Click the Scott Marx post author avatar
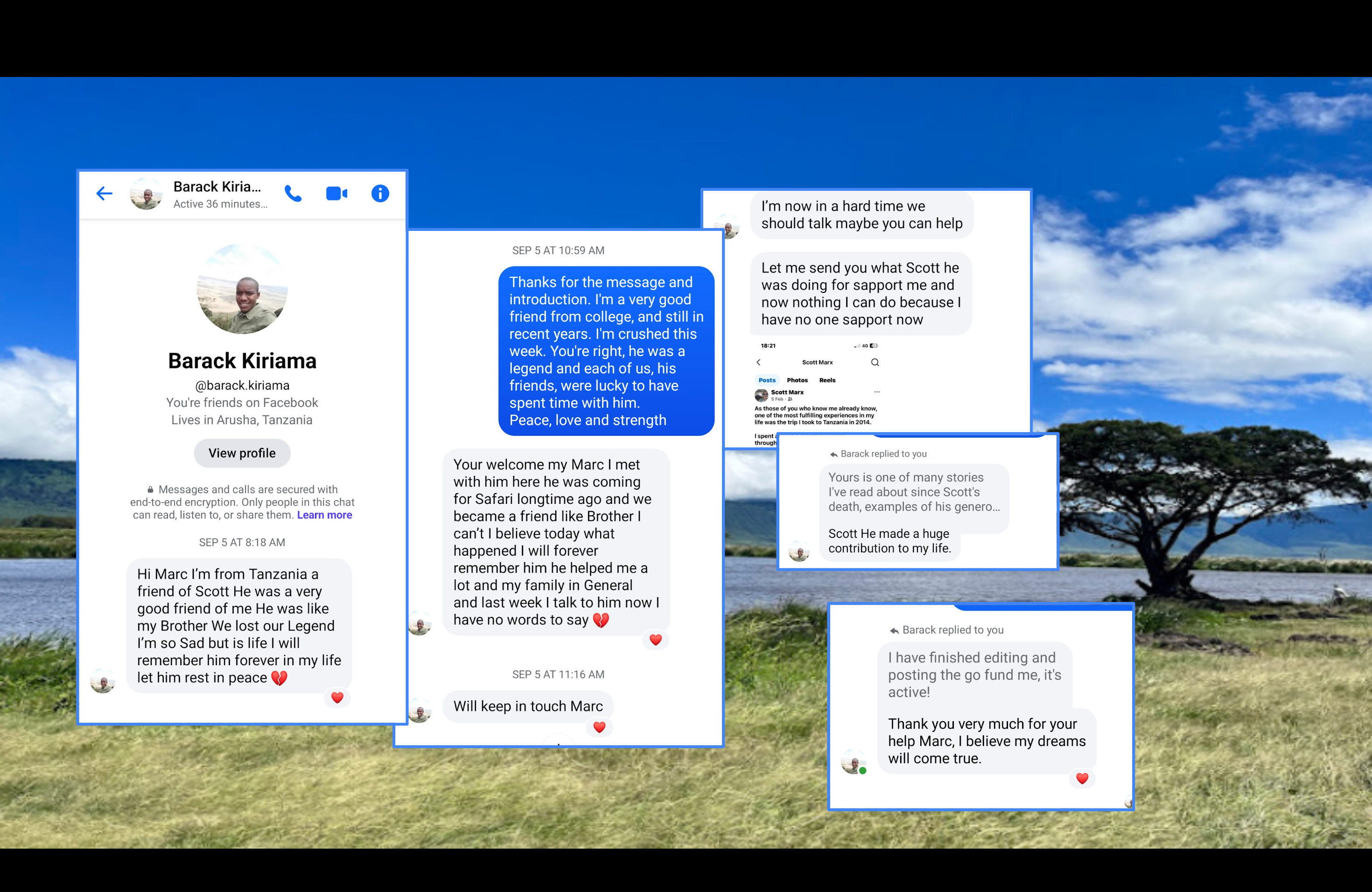 [762, 395]
